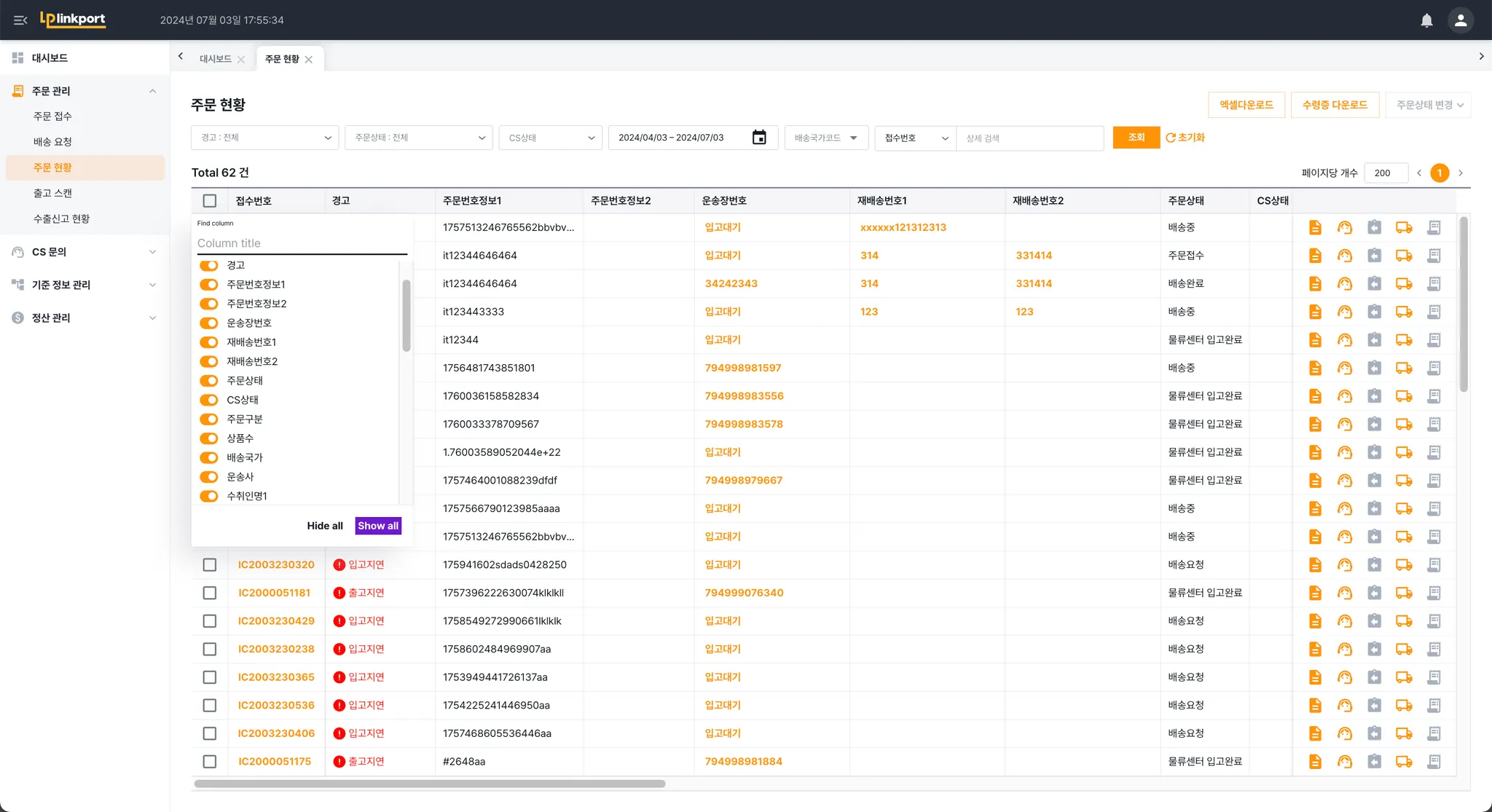Toggle off the 운송장번호 column visibility
This screenshot has height=812, width=1492.
tap(209, 323)
